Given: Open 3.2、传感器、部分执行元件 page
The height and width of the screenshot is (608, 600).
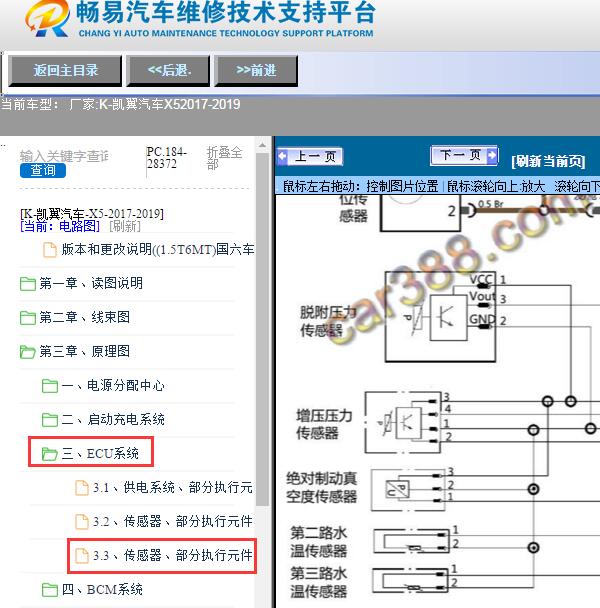Looking at the screenshot, I should (173, 522).
